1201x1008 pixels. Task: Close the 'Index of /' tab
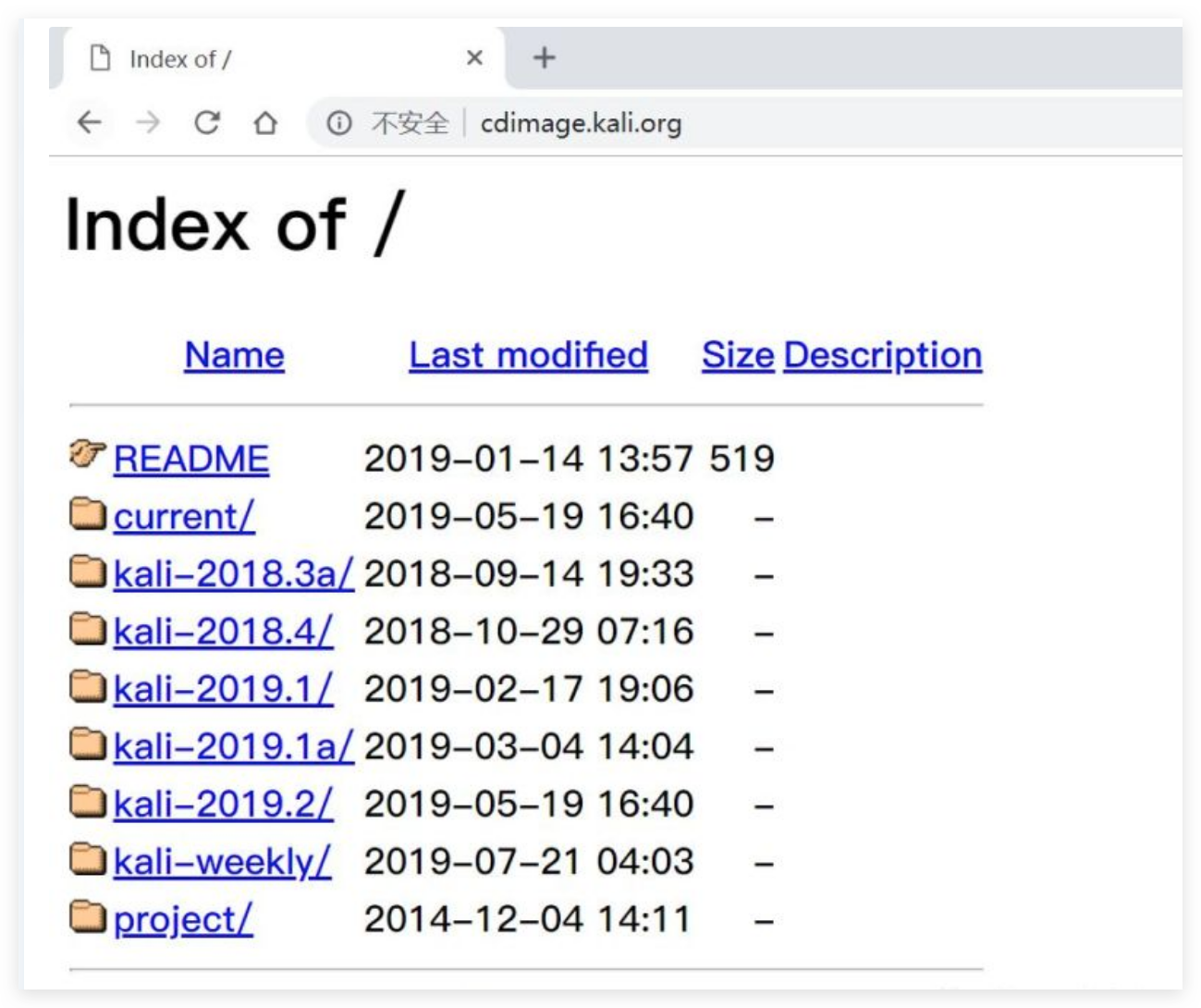475,58
